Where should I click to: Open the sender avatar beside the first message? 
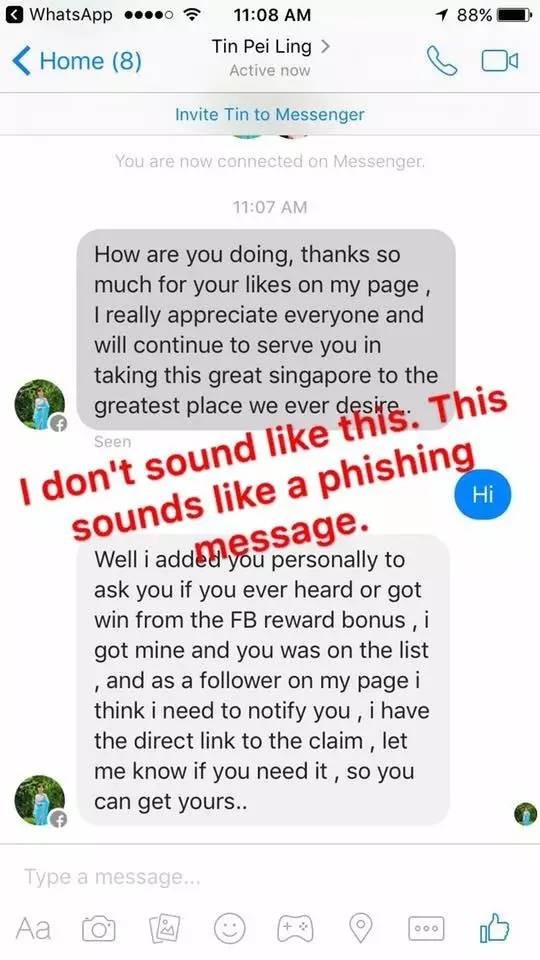40,404
